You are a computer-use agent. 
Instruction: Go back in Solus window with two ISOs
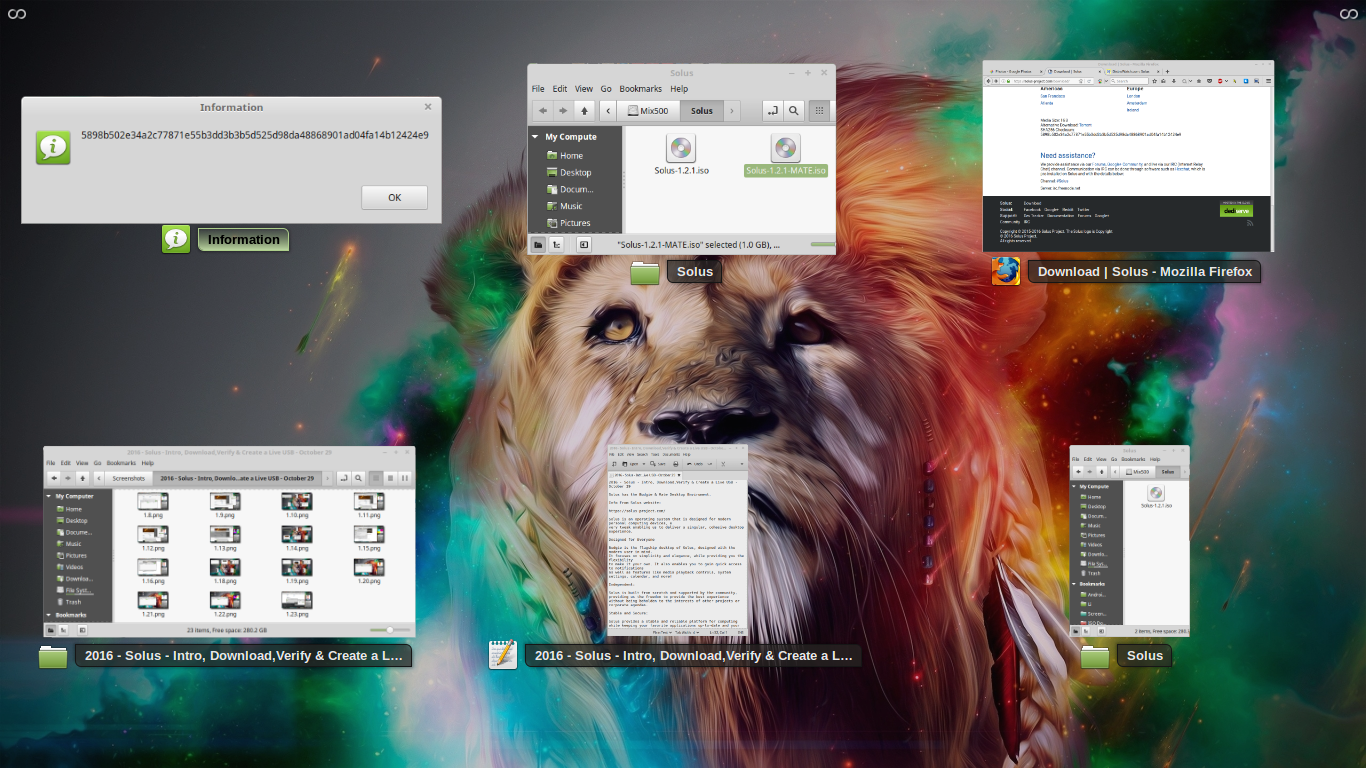[x=542, y=110]
